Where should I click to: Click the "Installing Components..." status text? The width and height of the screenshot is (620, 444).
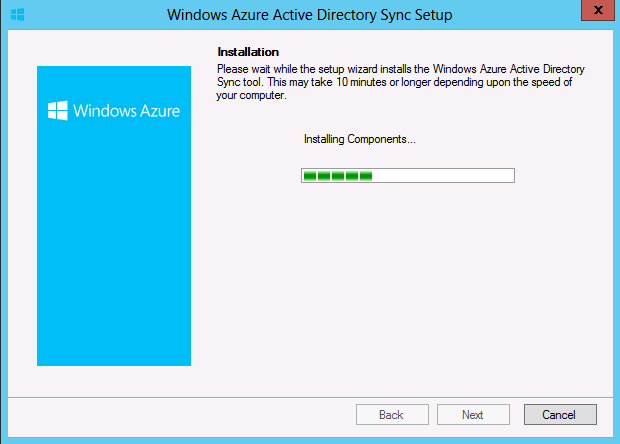click(359, 139)
